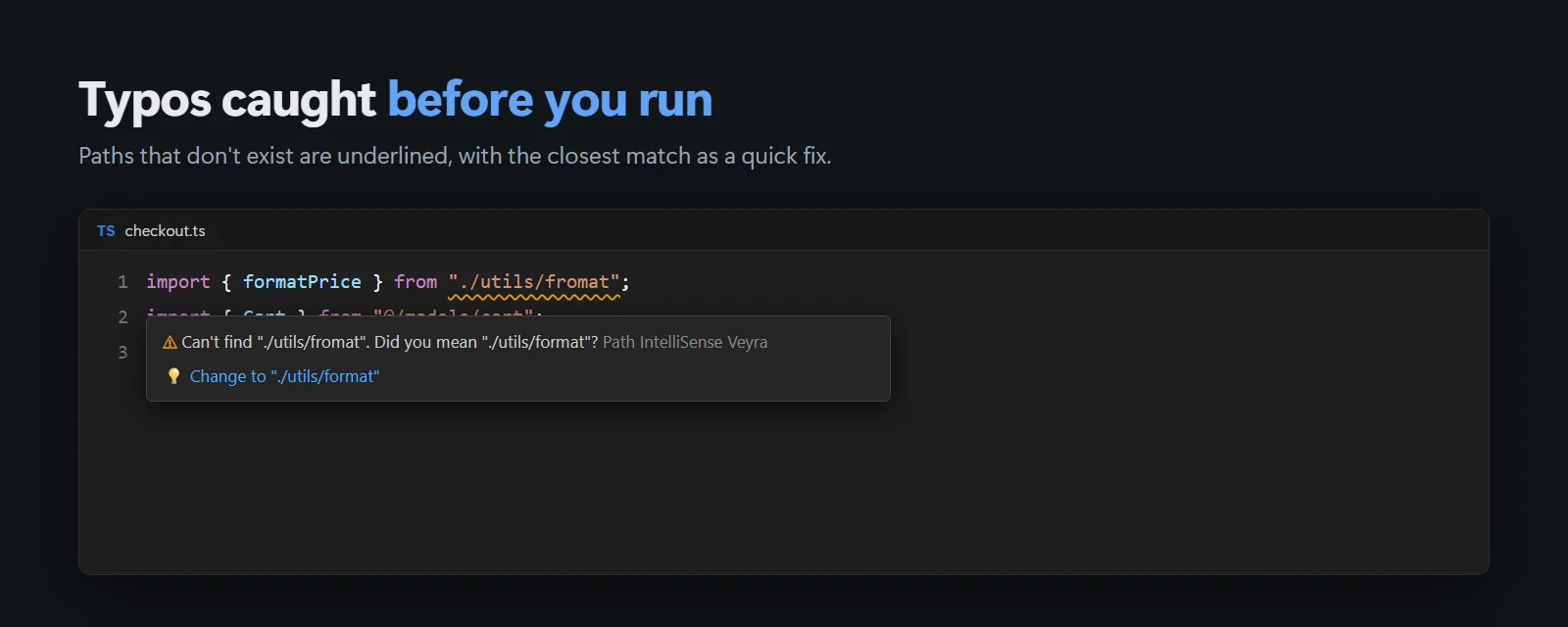Click the warning triangle icon in tooltip

point(170,342)
